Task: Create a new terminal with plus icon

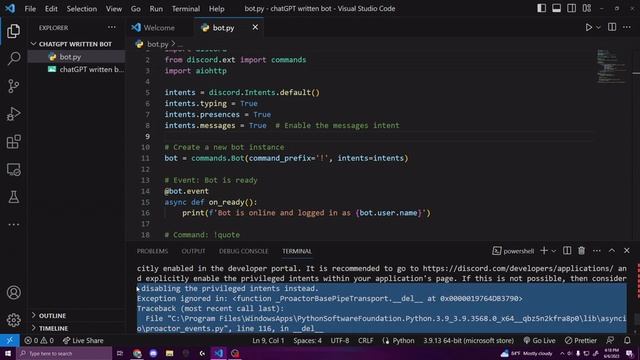Action: [x=544, y=251]
